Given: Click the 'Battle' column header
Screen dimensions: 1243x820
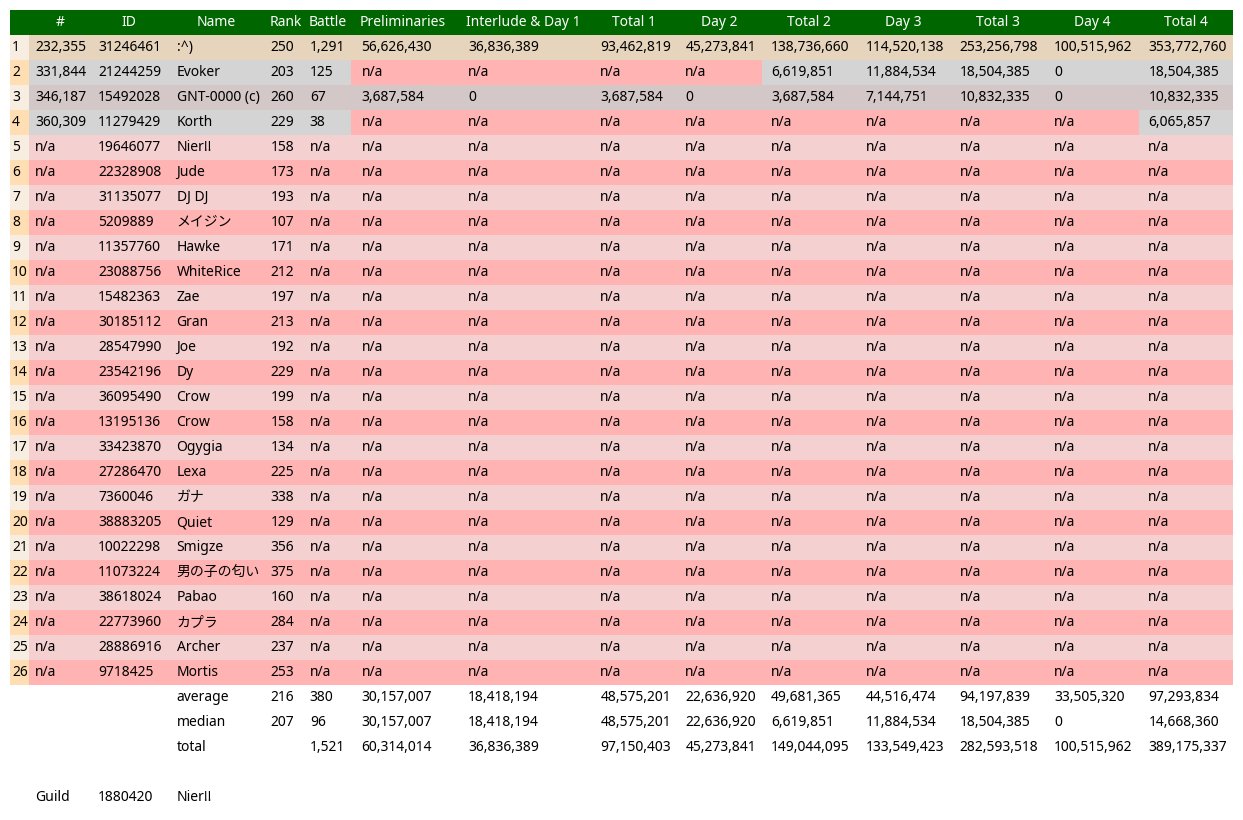Looking at the screenshot, I should [327, 21].
